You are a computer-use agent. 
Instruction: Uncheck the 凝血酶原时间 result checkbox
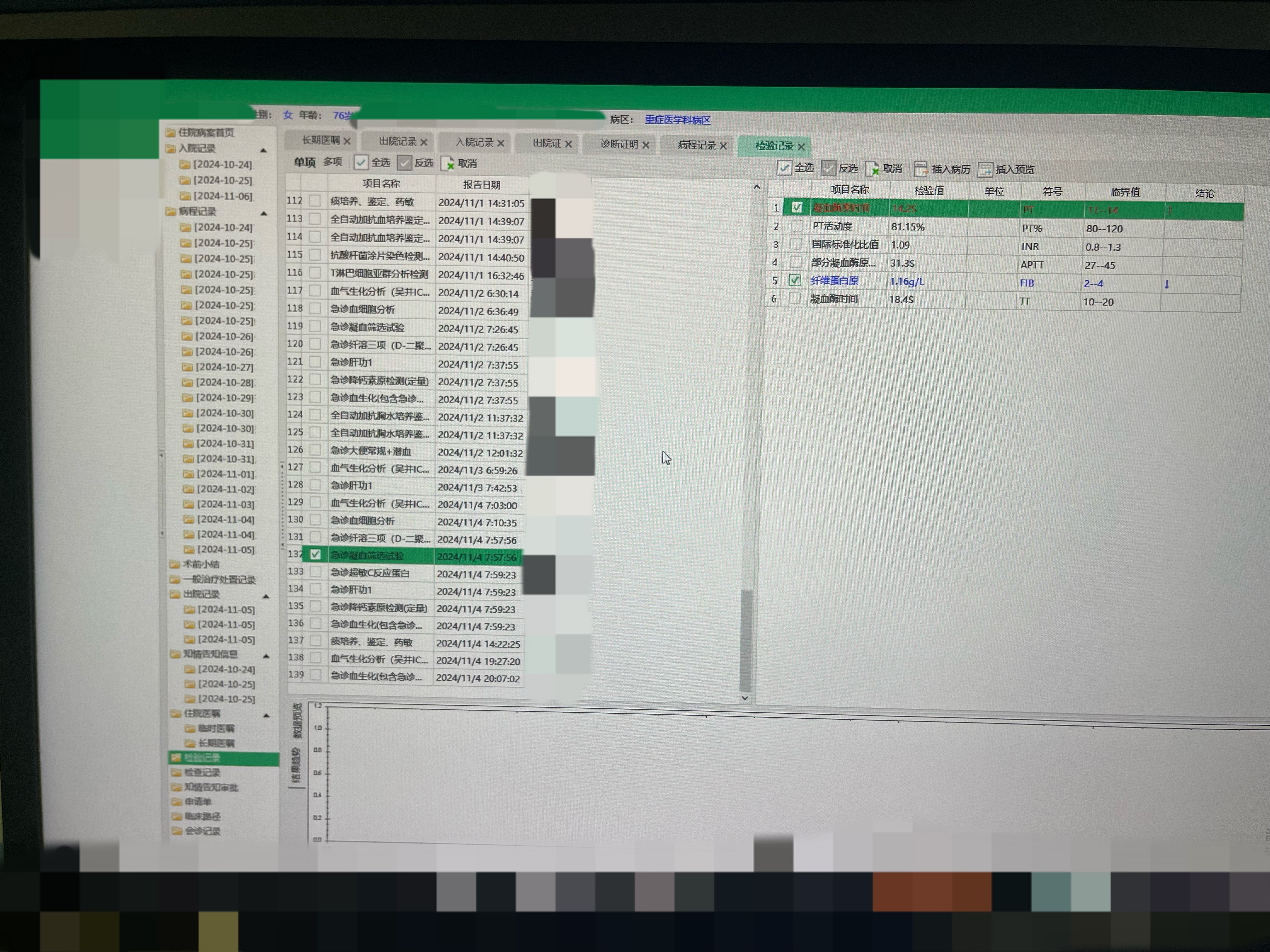[x=797, y=207]
